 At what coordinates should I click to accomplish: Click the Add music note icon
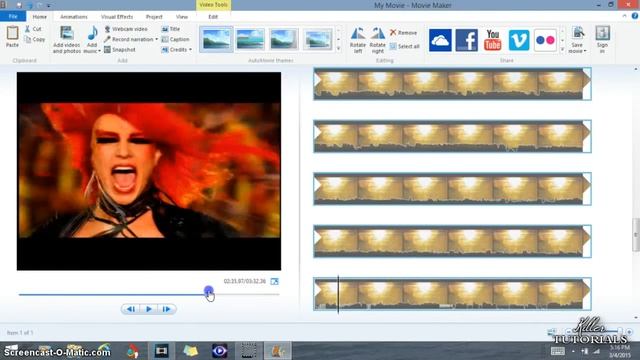click(93, 33)
